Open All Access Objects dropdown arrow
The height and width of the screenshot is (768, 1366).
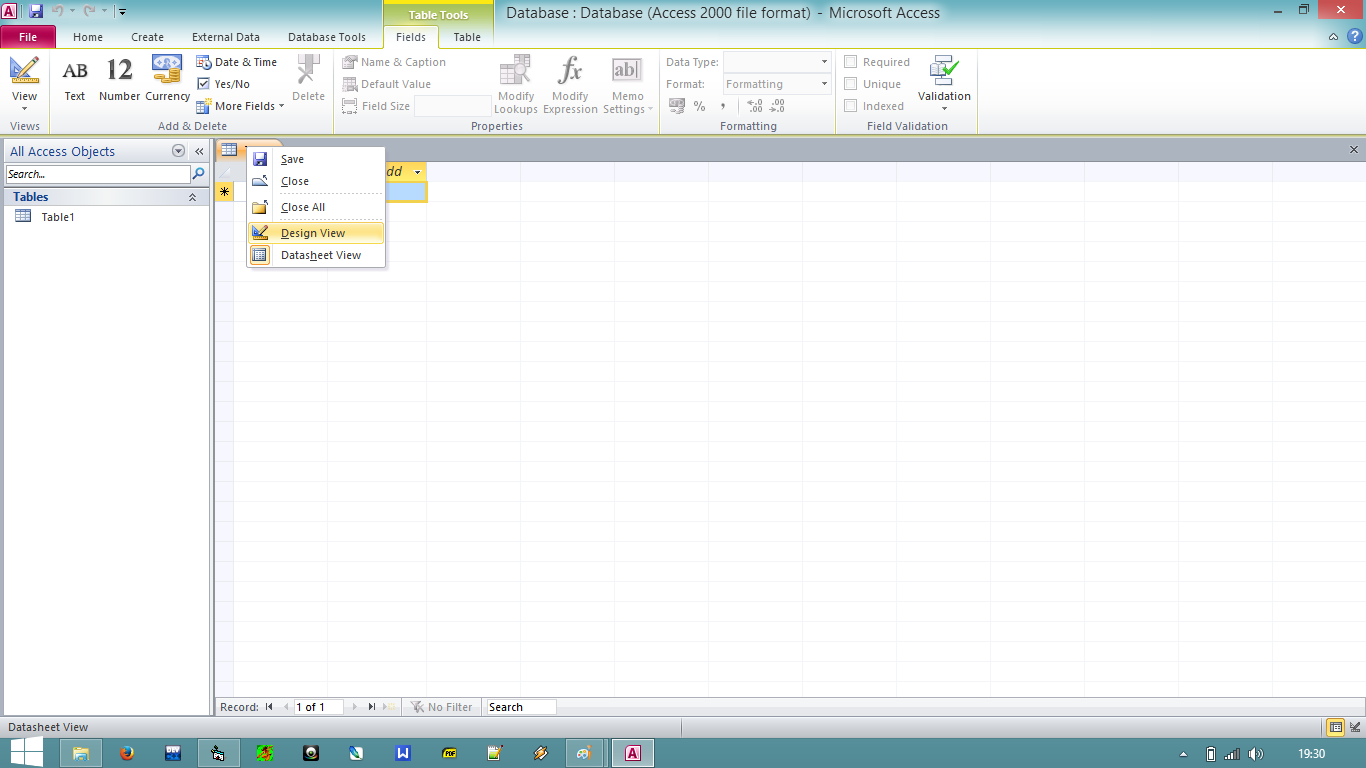click(178, 152)
